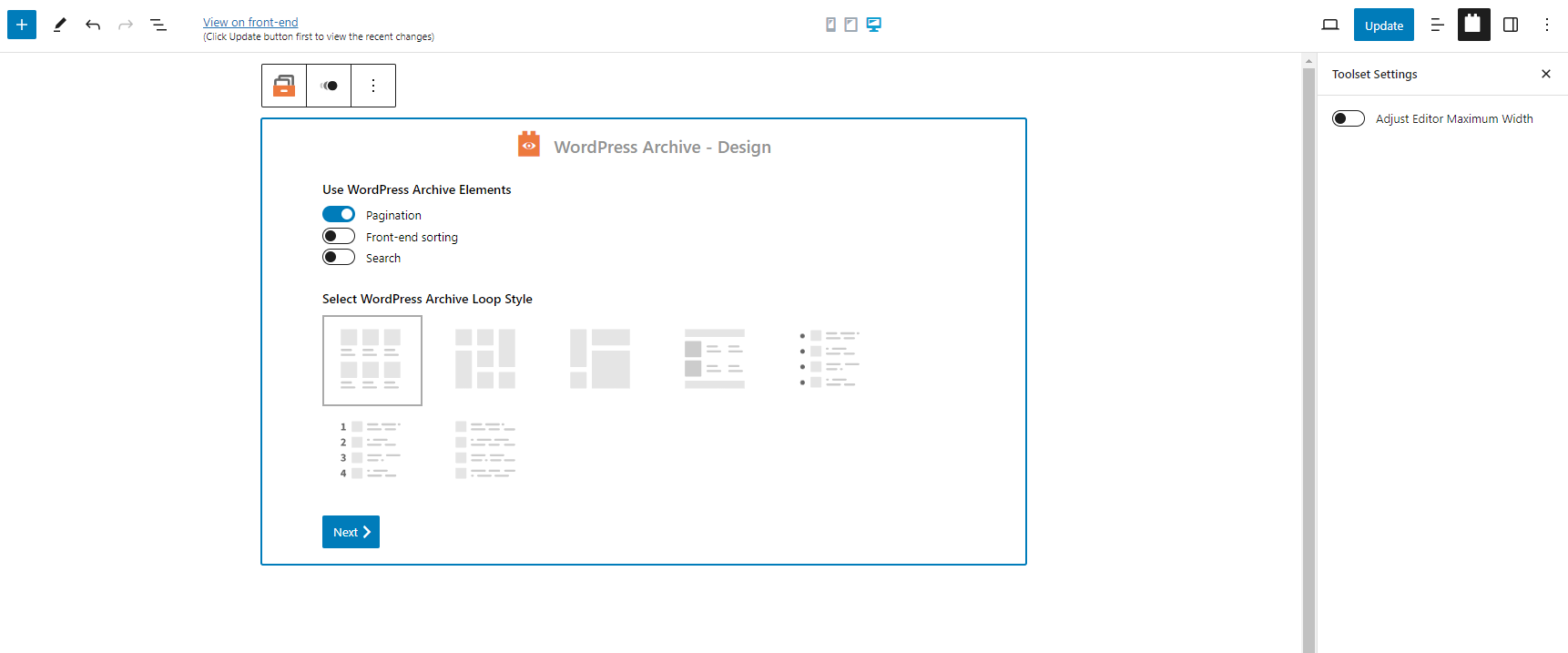The image size is (1568, 653).
Task: Click the Search label text
Action: [383, 258]
